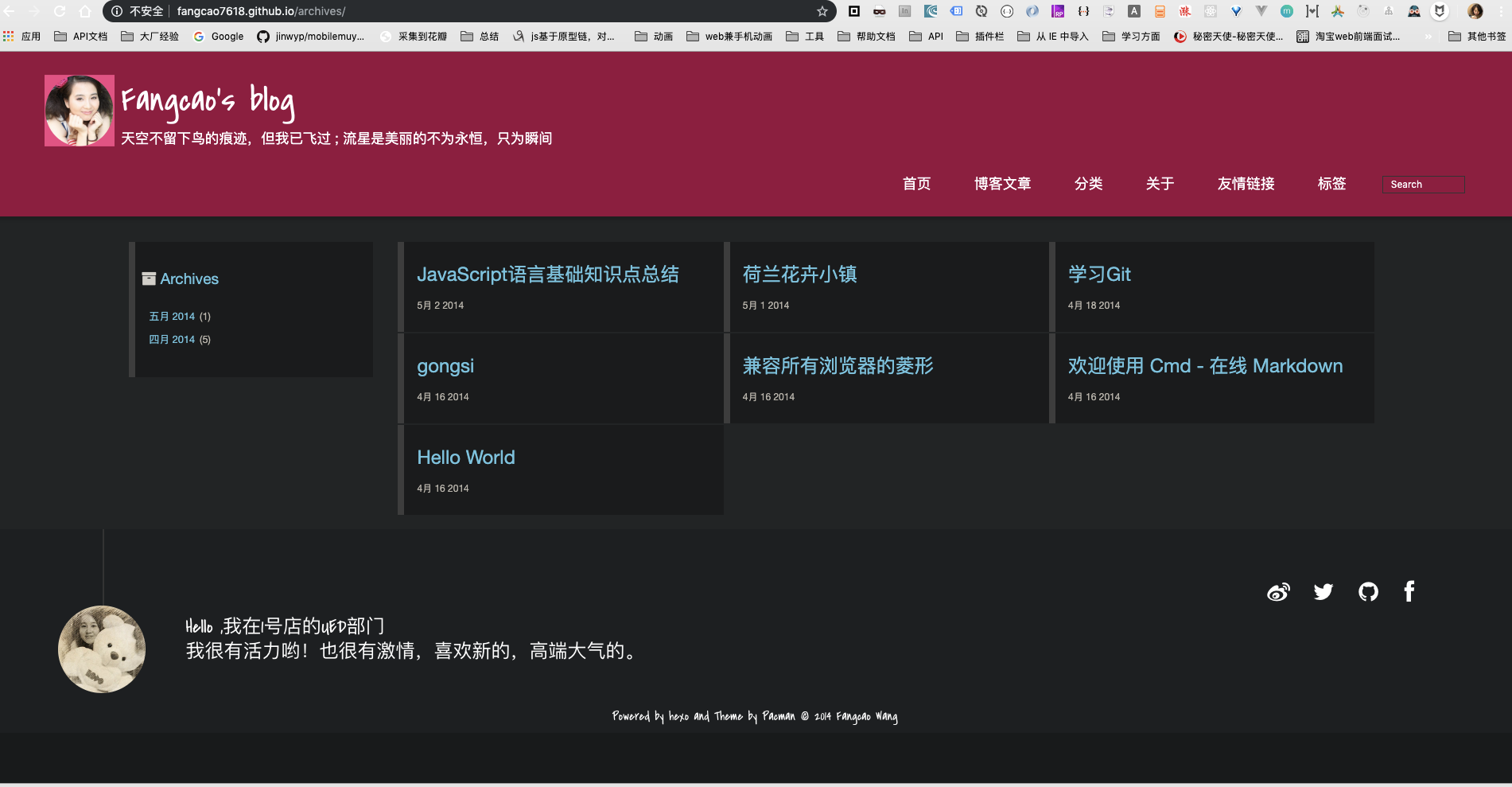Open 博客文章 in the navigation
The image size is (1512, 787).
[x=1002, y=184]
